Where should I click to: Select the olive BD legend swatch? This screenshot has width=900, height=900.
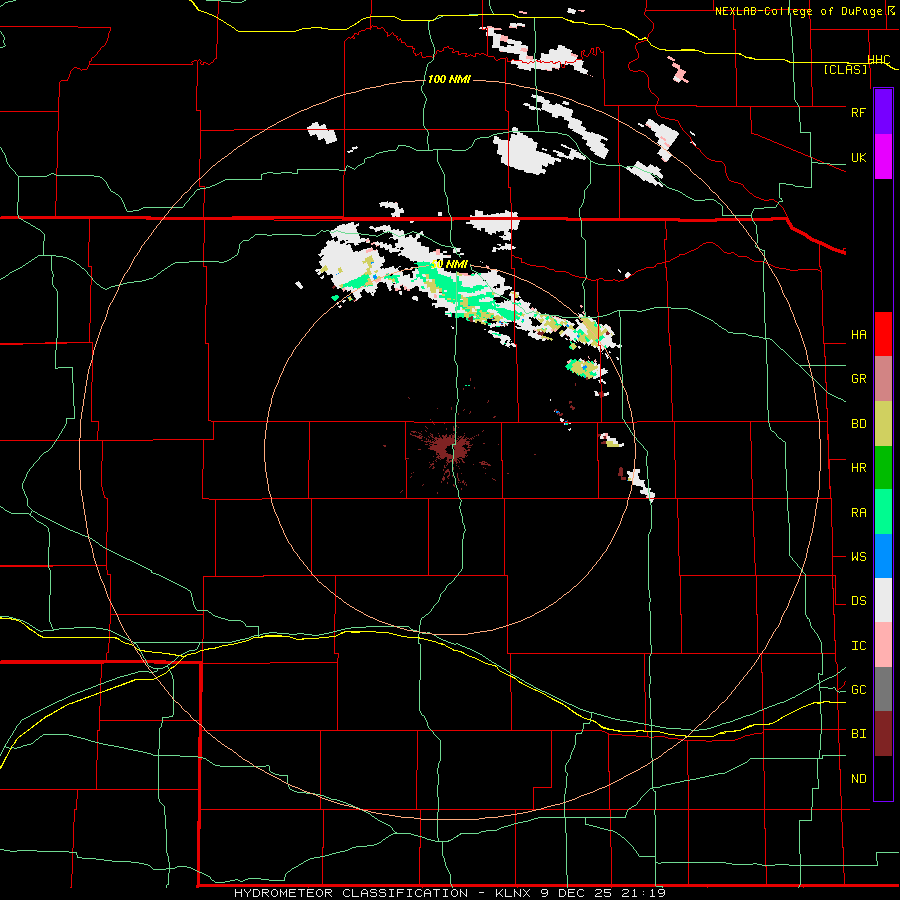pyautogui.click(x=883, y=424)
